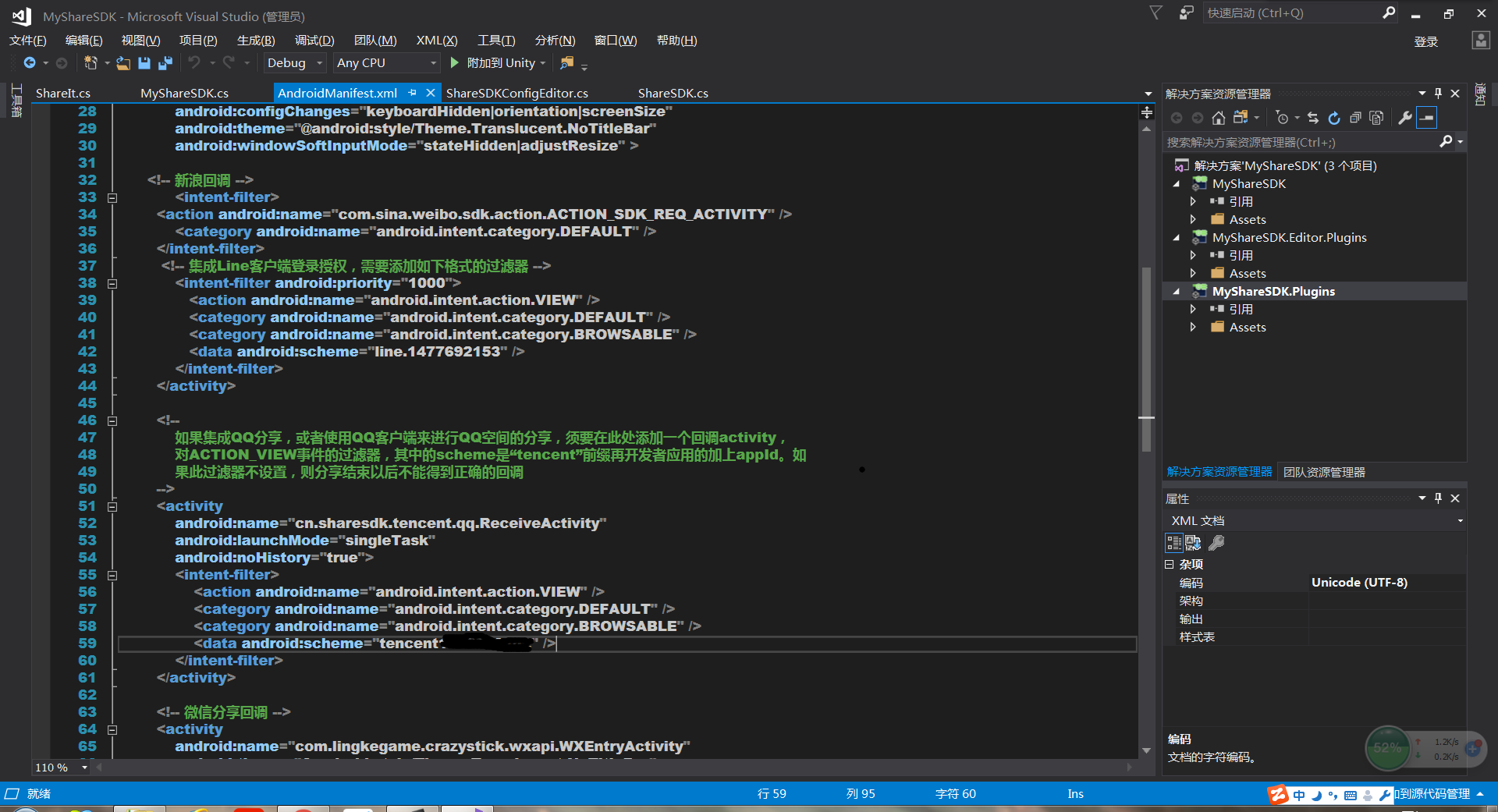The image size is (1498, 812).
Task: Click the search magnifier in Solution Explorer search box
Action: [x=1446, y=141]
